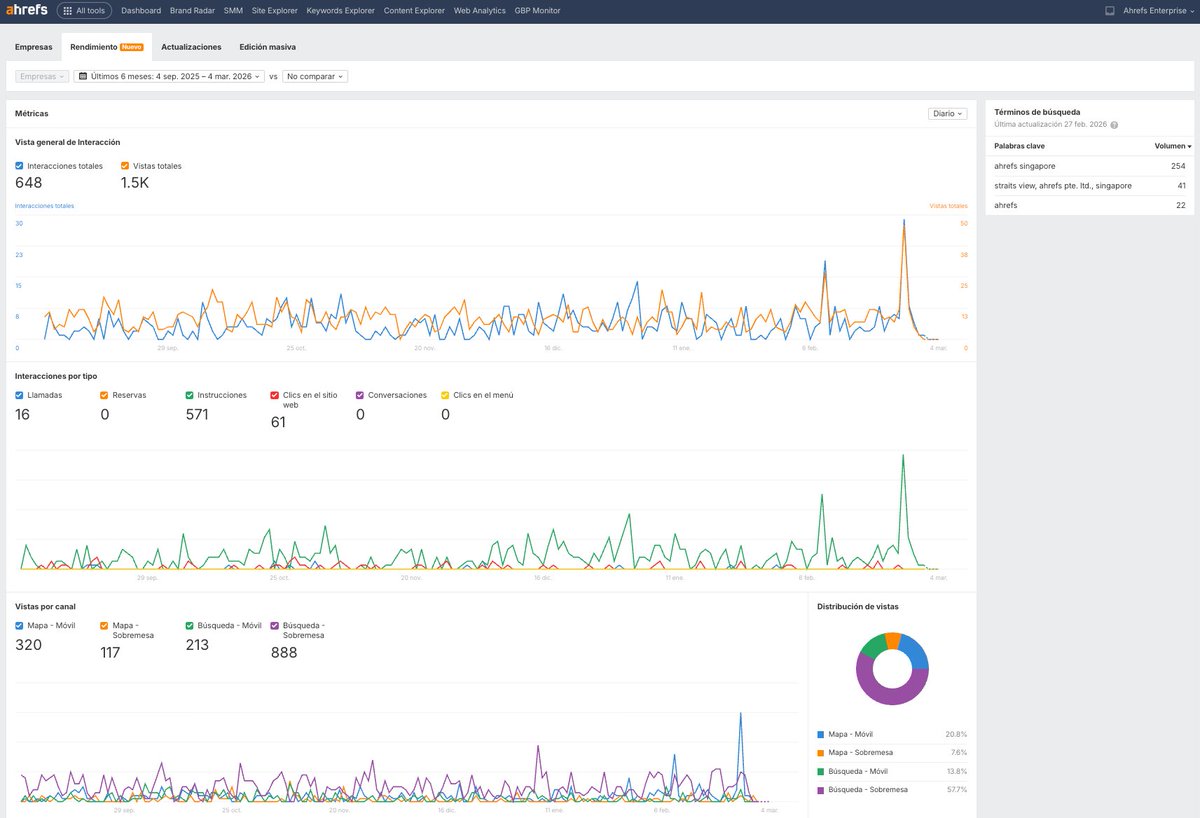Image resolution: width=1200 pixels, height=818 pixels.
Task: Toggle the Conversaciones checkbox
Action: click(x=361, y=395)
